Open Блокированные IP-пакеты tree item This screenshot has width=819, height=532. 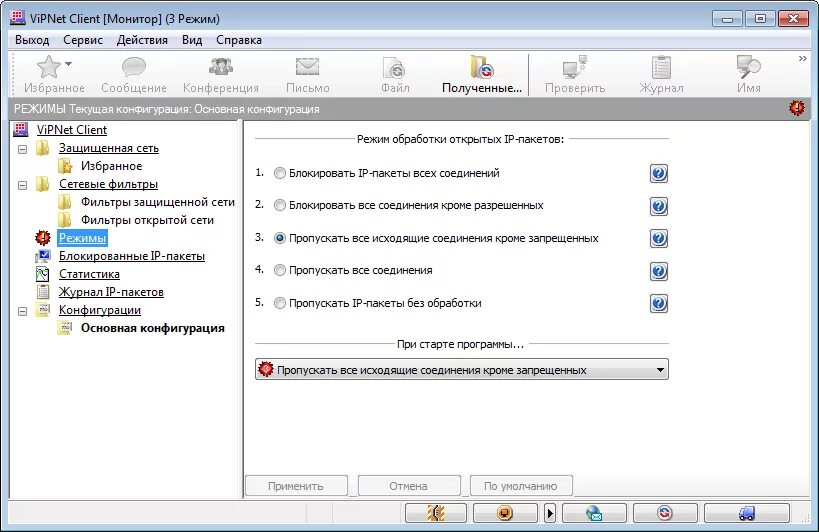point(132,256)
